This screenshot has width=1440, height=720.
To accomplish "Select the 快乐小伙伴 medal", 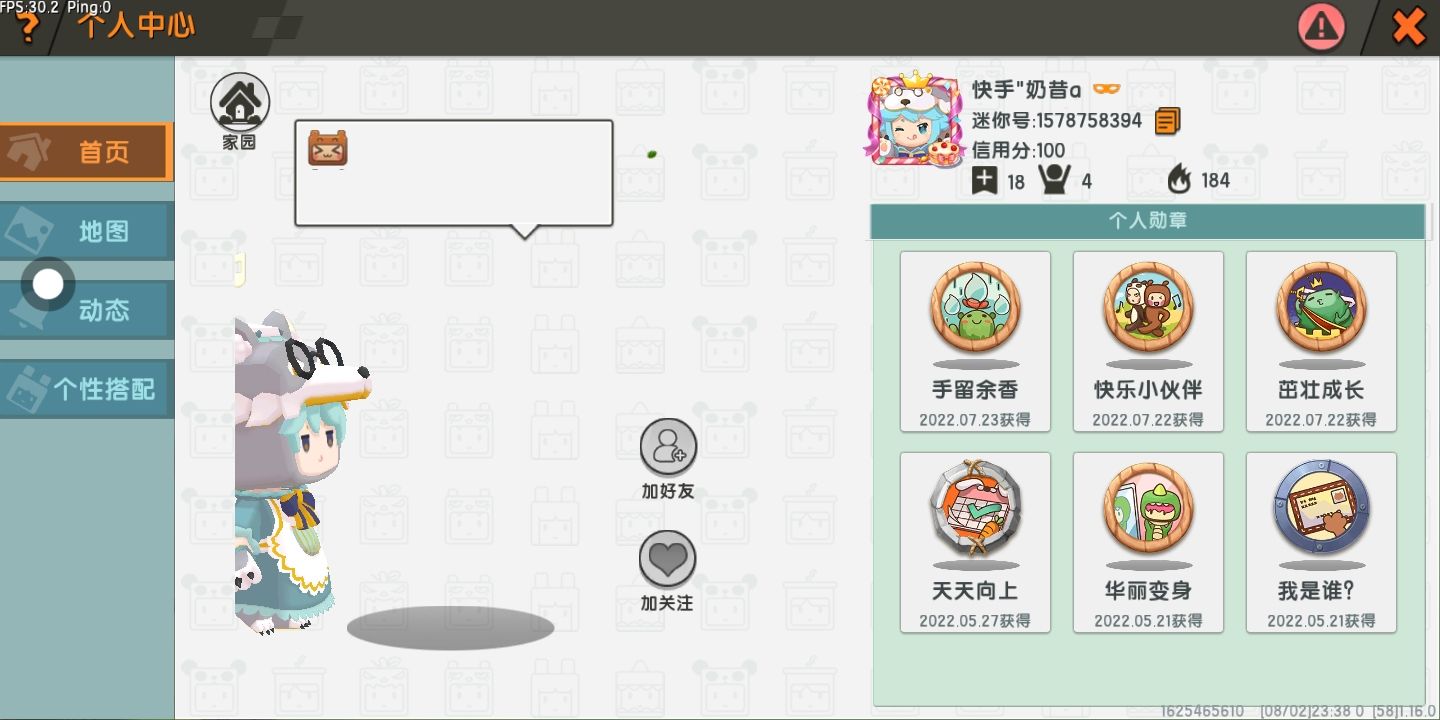I will [1148, 341].
